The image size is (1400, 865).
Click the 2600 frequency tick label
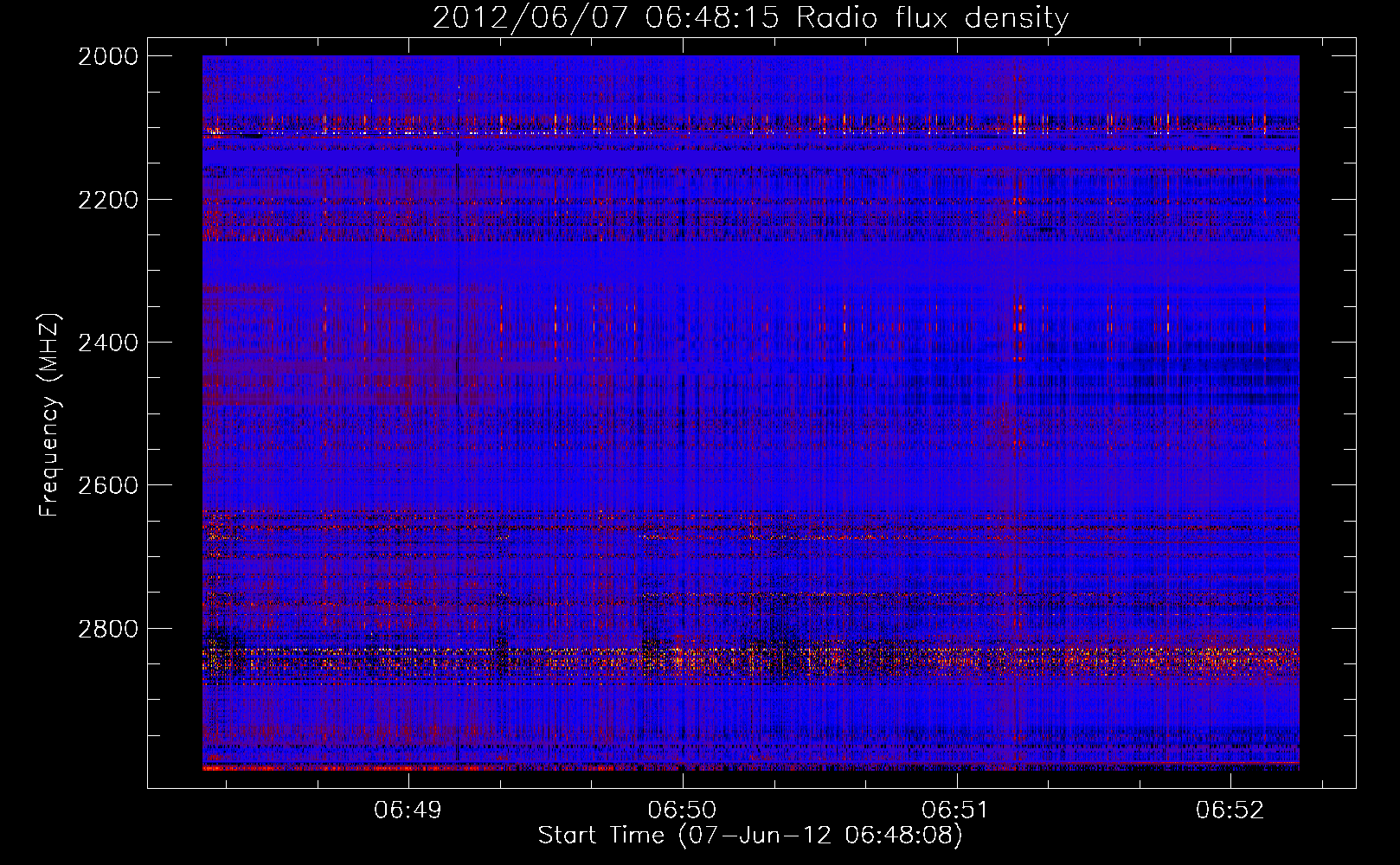click(x=108, y=485)
